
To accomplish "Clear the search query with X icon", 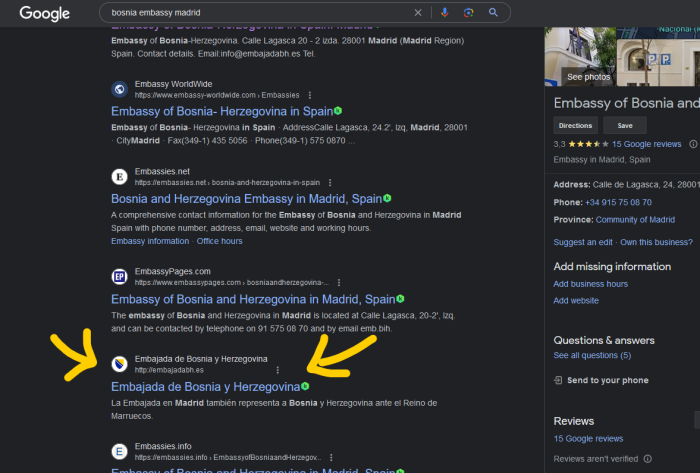I will point(418,12).
